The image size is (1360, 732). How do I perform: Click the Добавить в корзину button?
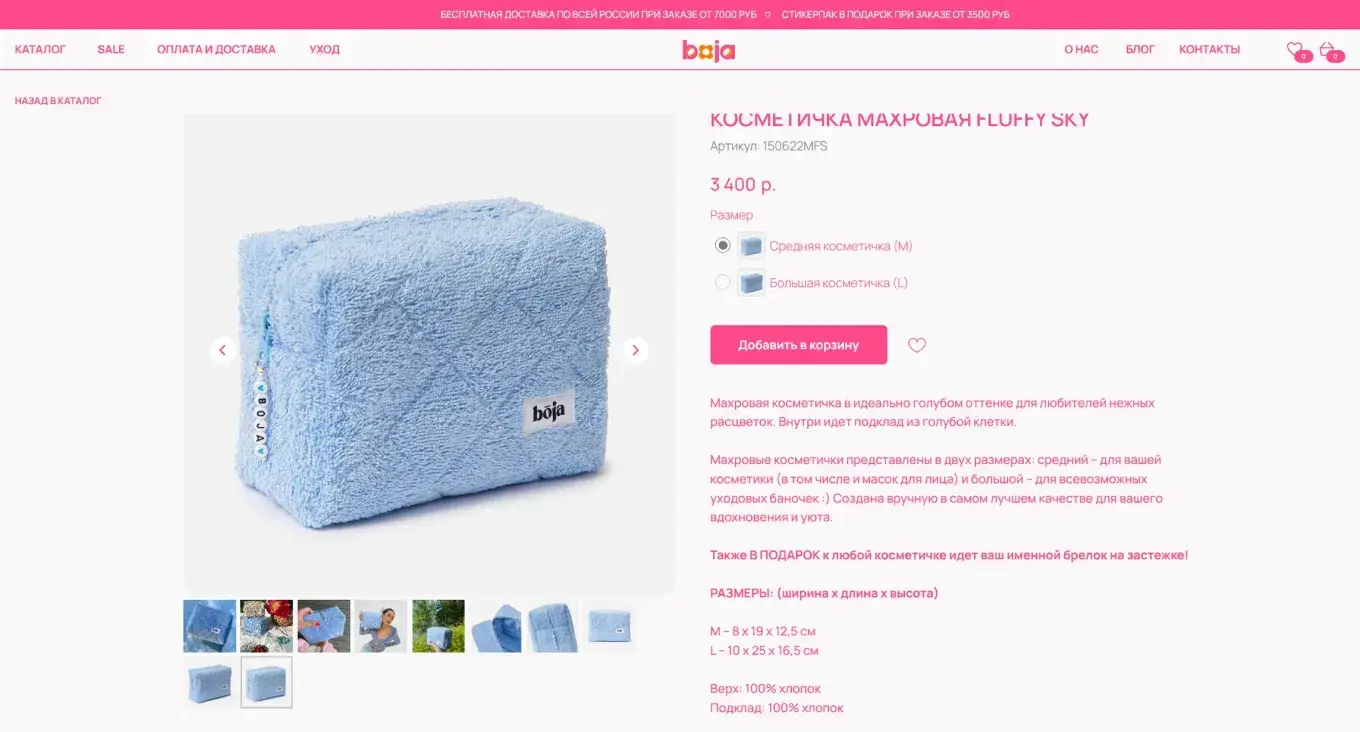[799, 345]
